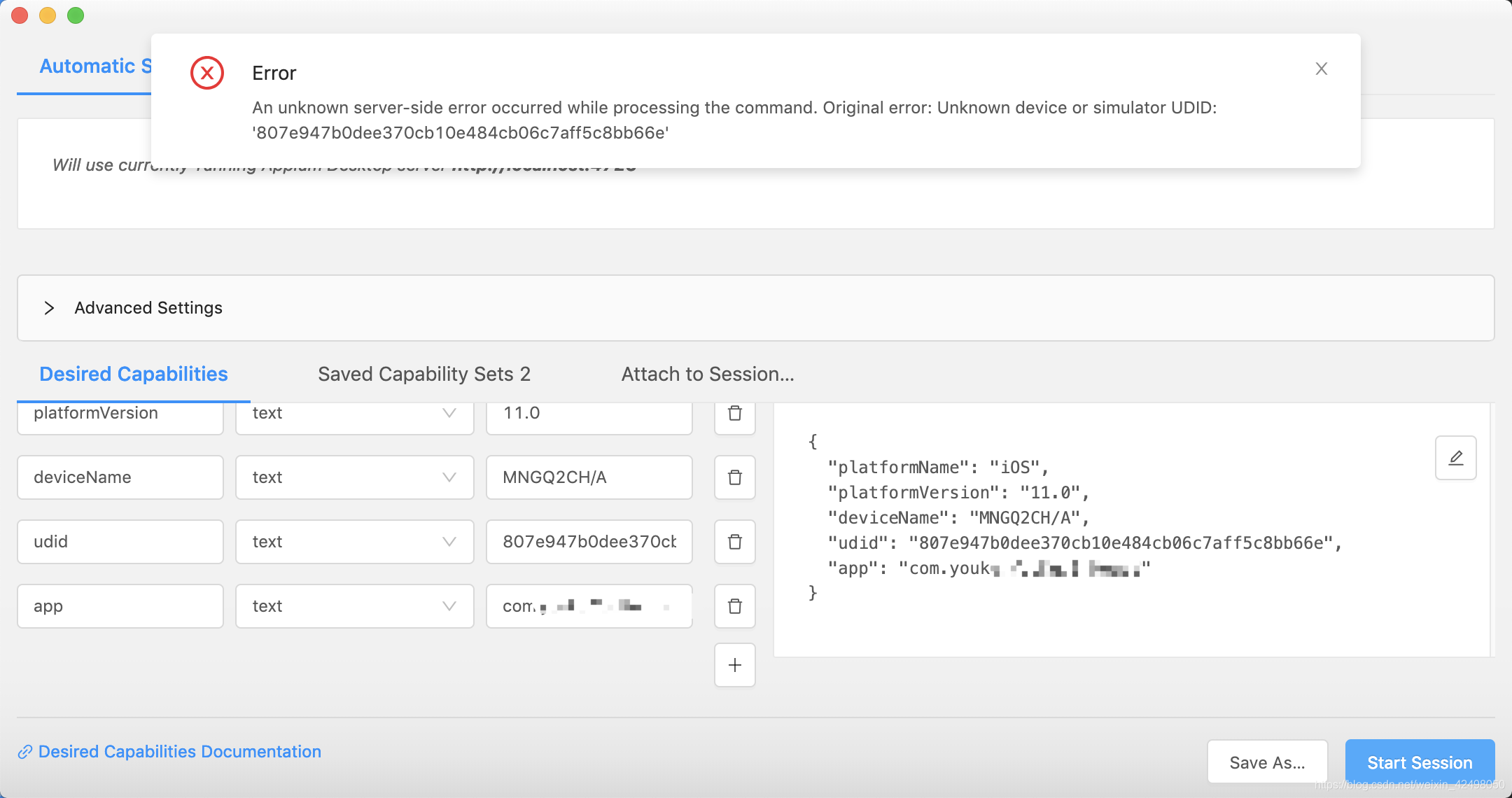Open the Attach to Session tab
The width and height of the screenshot is (1512, 798).
(707, 374)
